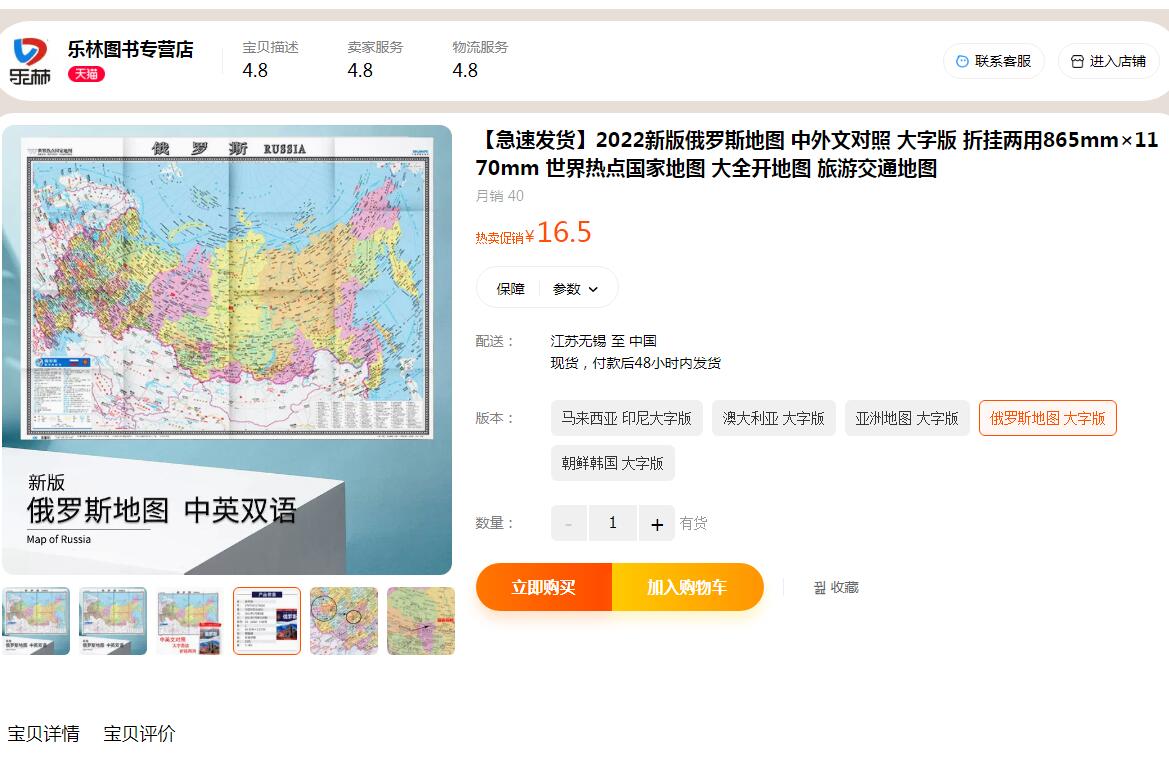Select the fifth thumbnail with circled map detail

(x=344, y=621)
